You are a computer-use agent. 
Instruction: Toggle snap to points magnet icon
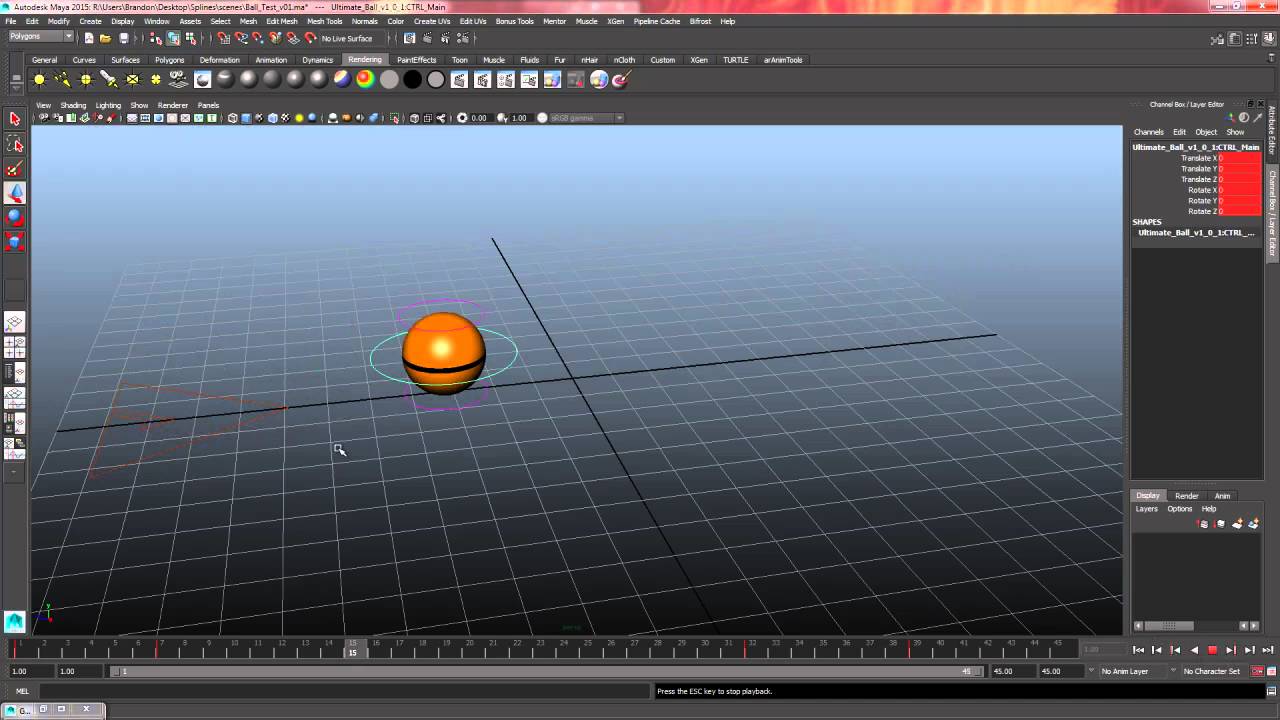point(258,38)
